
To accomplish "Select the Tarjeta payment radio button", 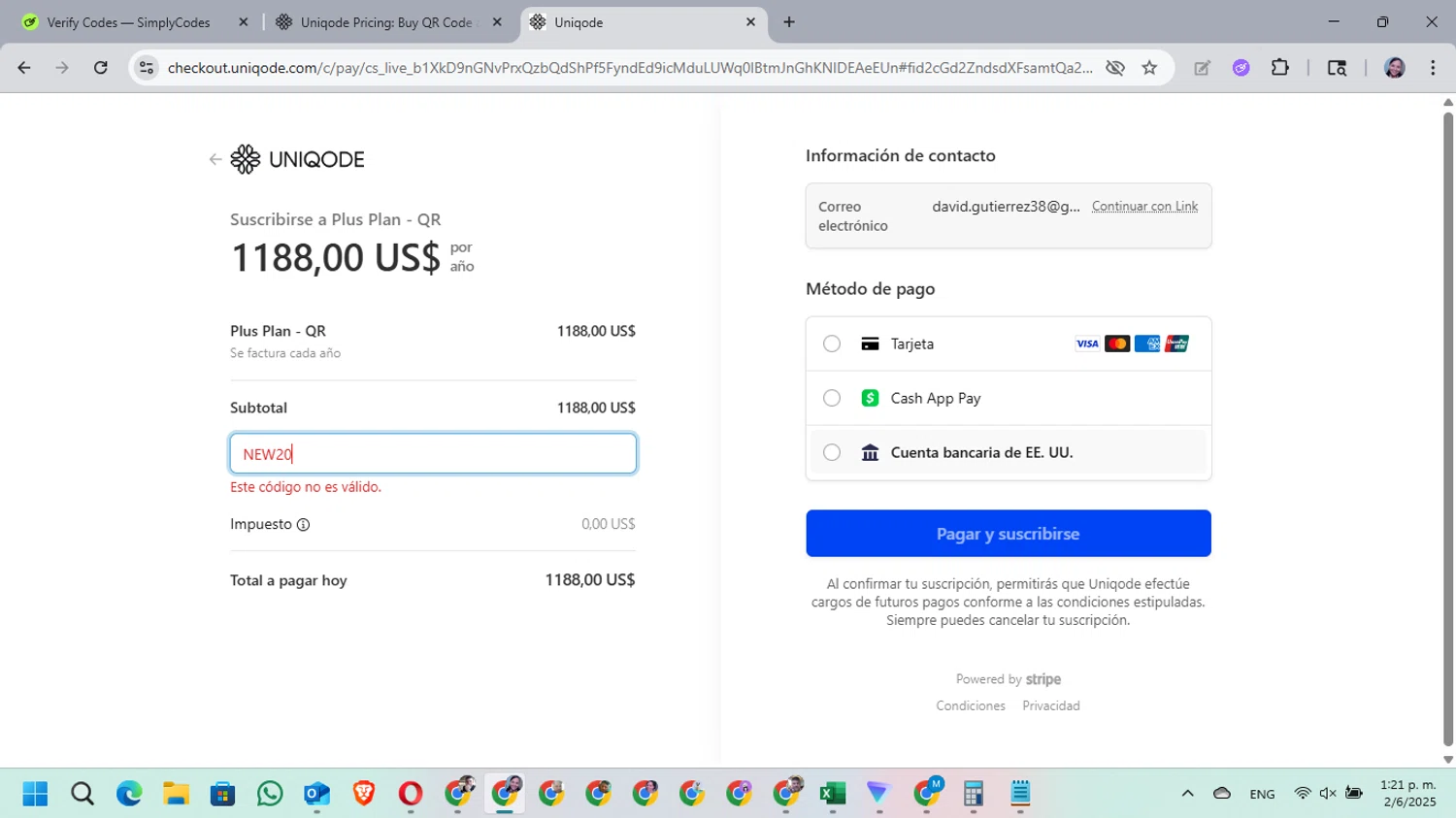I will click(832, 344).
